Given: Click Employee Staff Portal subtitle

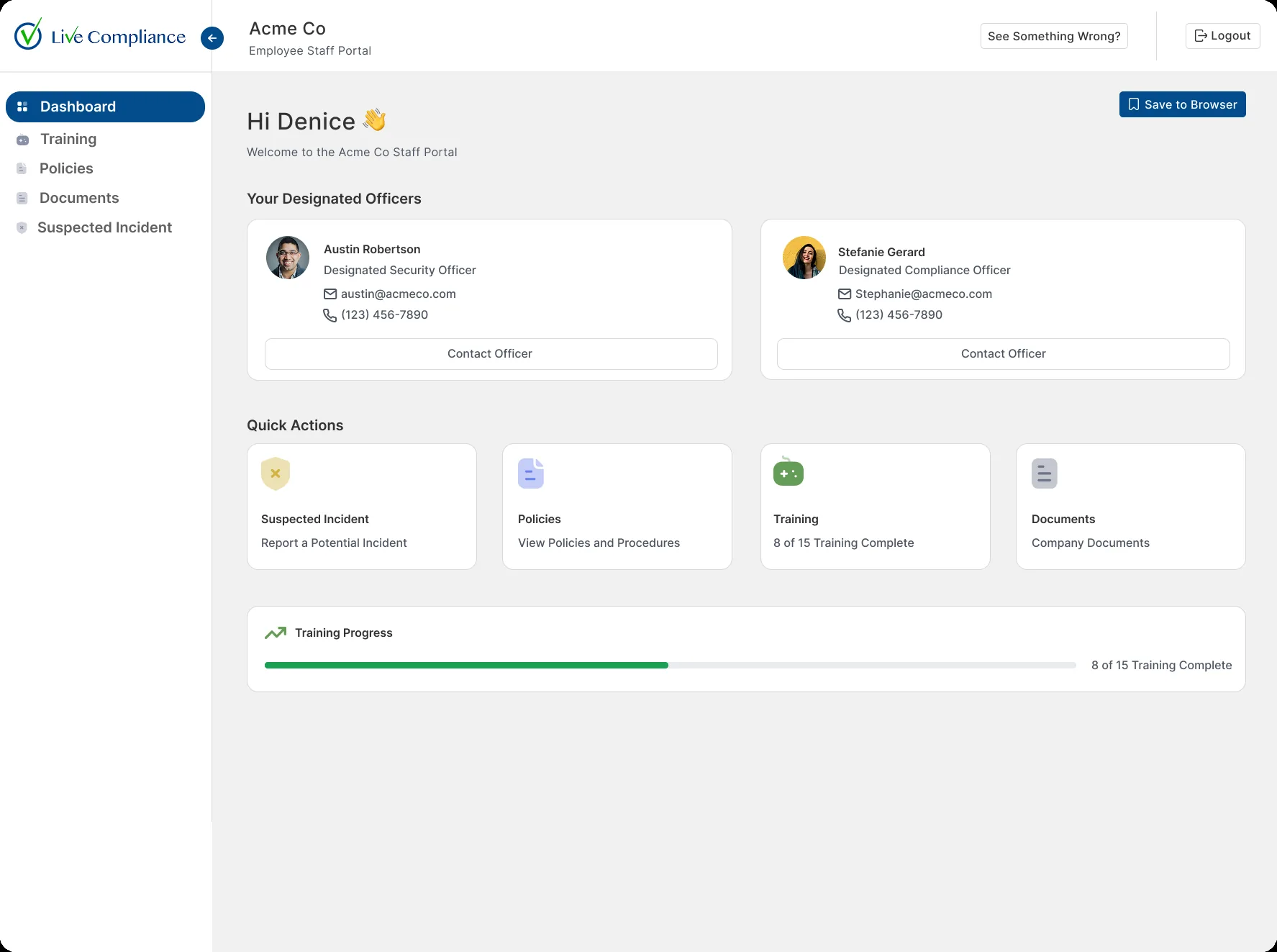Looking at the screenshot, I should pyautogui.click(x=310, y=50).
